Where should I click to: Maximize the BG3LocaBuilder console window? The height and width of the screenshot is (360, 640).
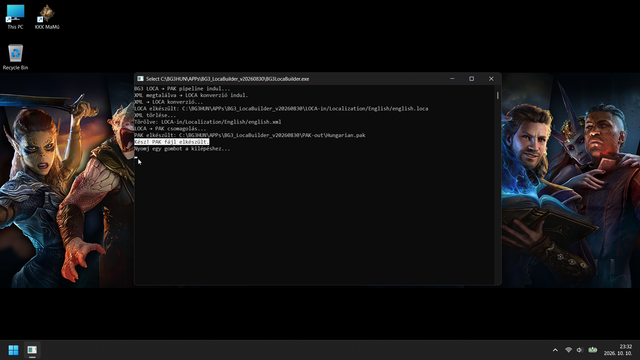pos(471,79)
